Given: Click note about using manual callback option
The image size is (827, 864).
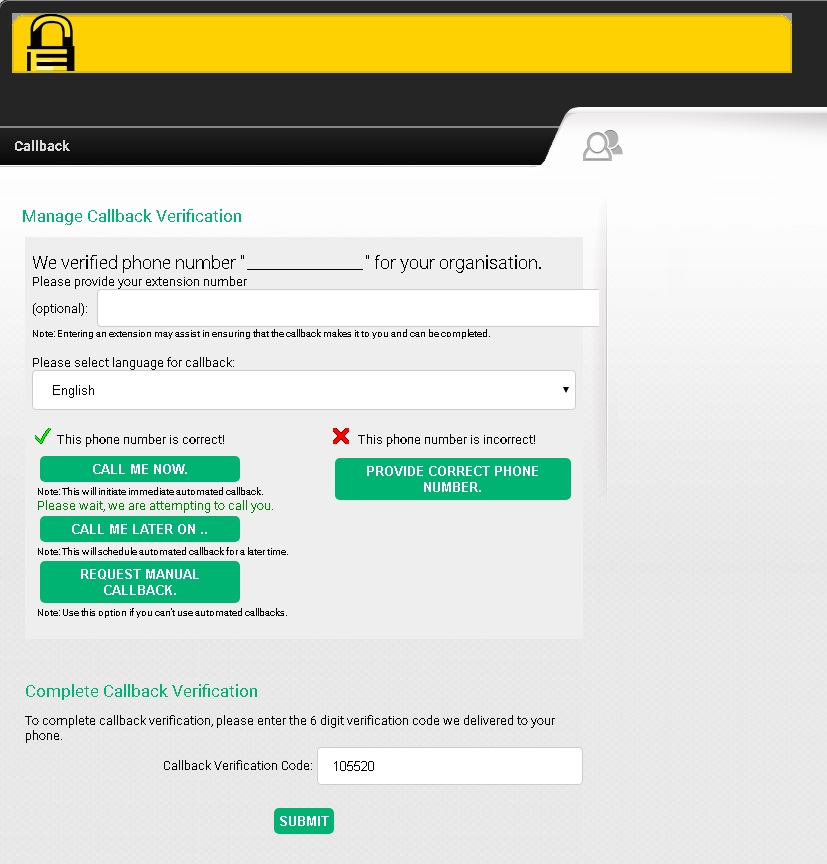Looking at the screenshot, I should coord(162,612).
